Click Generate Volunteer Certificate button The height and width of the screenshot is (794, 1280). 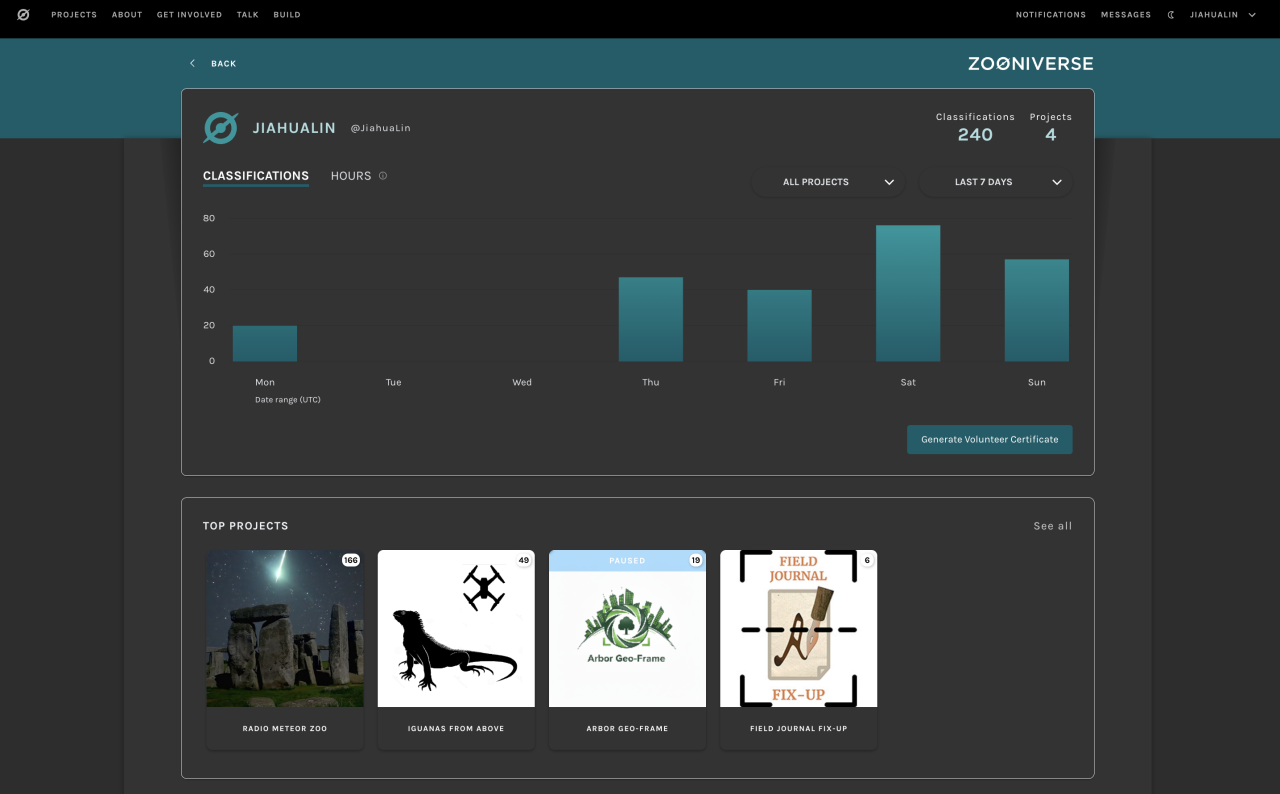click(990, 440)
